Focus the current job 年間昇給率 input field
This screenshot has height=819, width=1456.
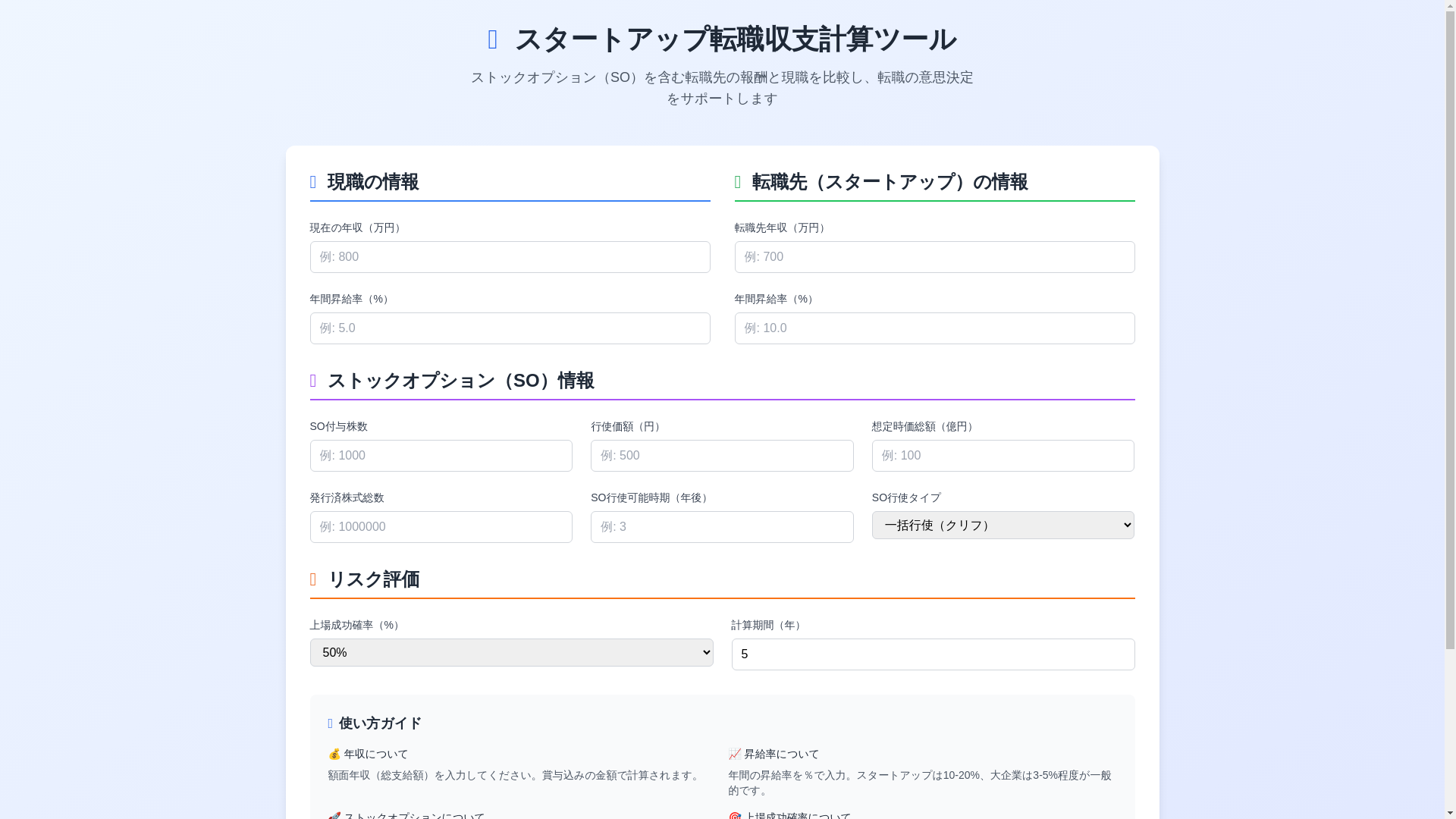510,328
